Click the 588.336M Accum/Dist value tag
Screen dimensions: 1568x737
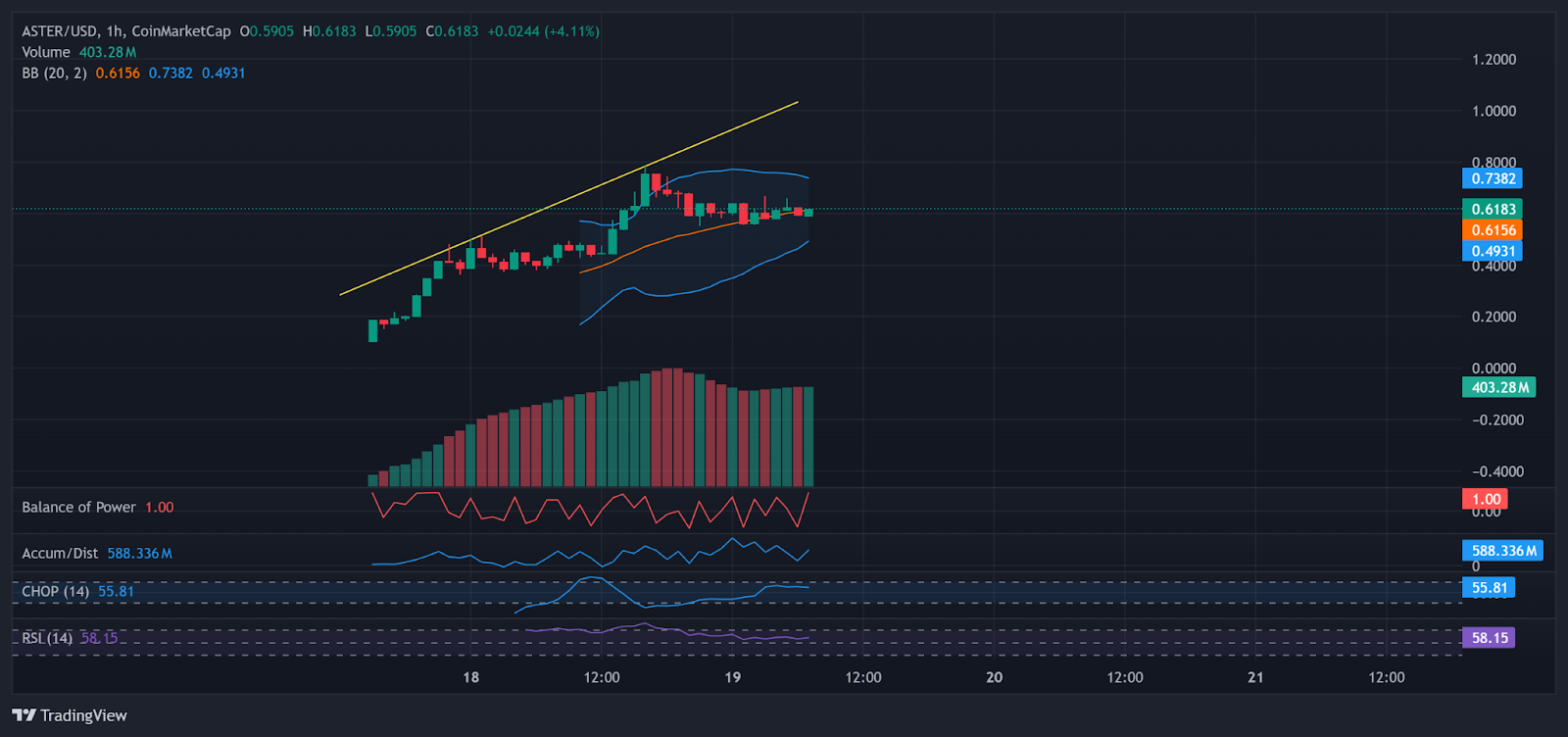click(x=1502, y=551)
